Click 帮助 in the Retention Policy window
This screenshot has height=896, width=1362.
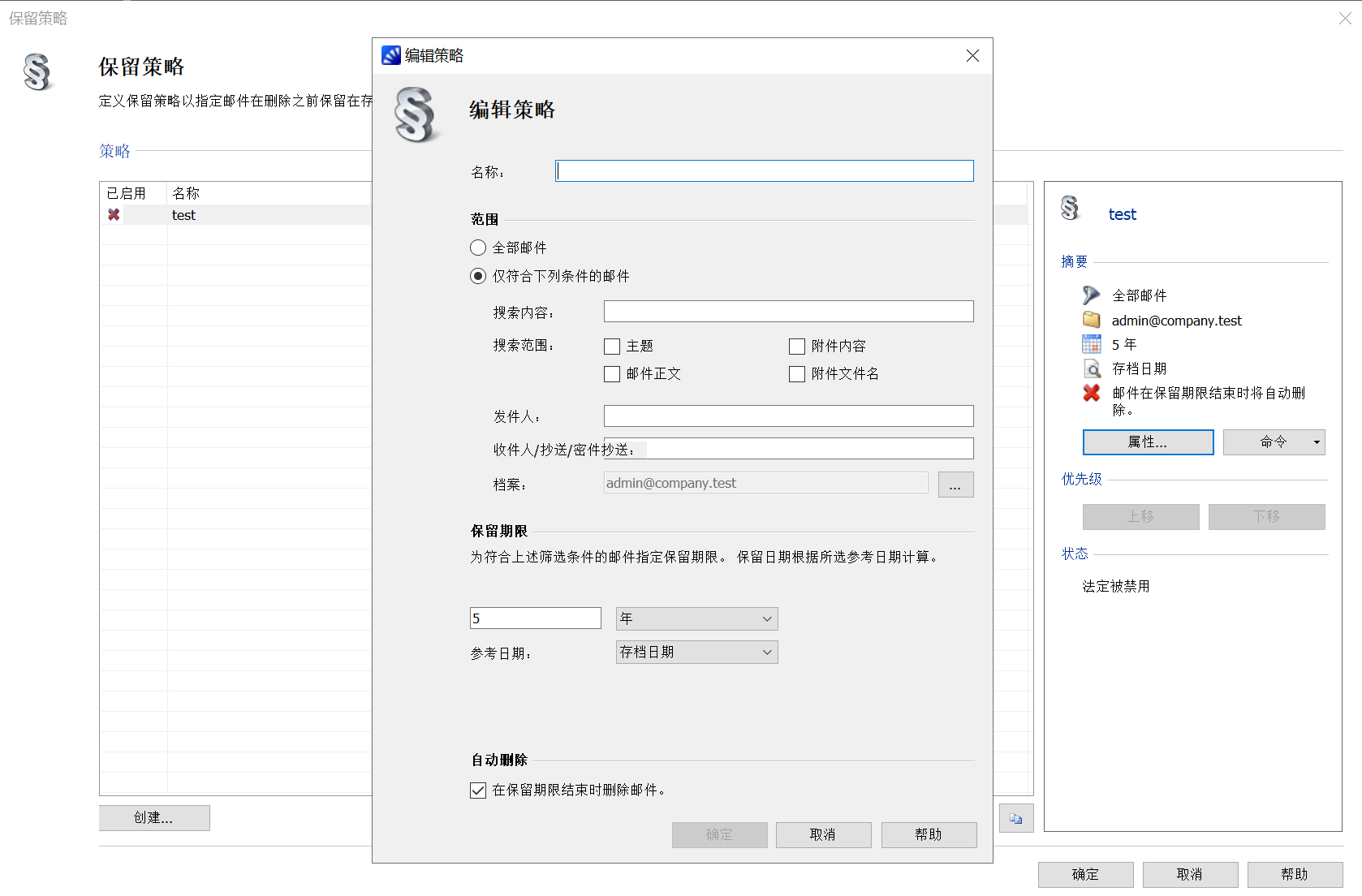point(1295,875)
